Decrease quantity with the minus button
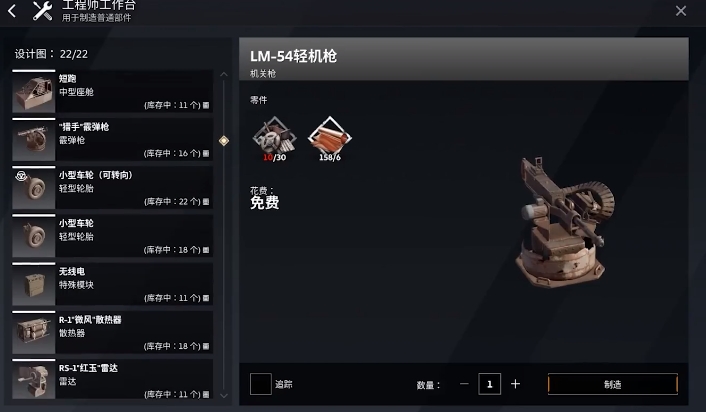The height and width of the screenshot is (412, 706). click(464, 384)
